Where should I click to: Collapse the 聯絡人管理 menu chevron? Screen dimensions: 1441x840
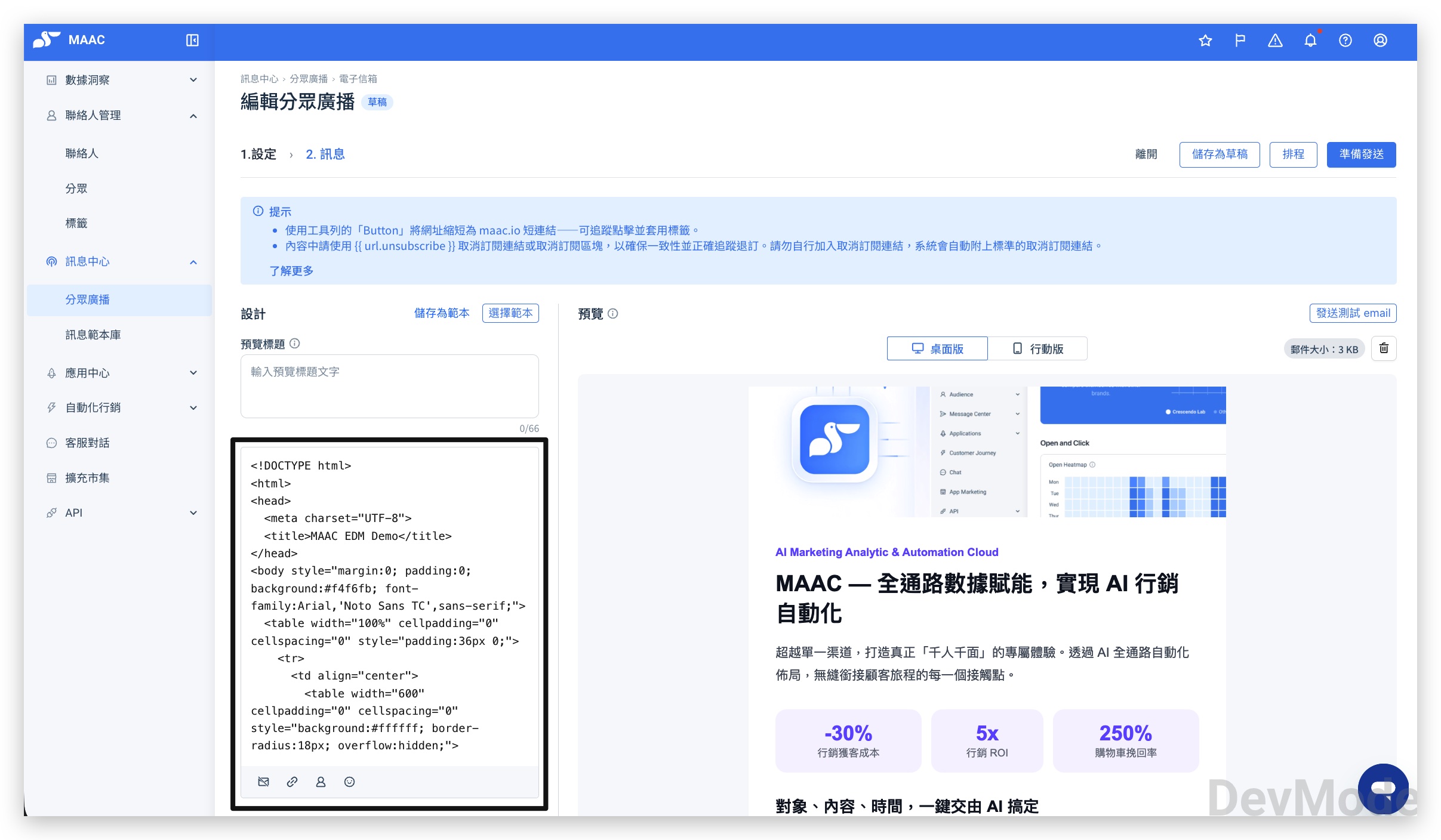tap(193, 115)
